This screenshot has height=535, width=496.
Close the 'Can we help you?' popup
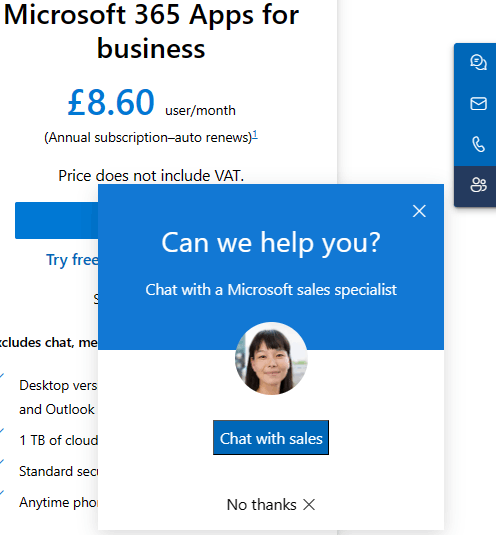tap(419, 211)
